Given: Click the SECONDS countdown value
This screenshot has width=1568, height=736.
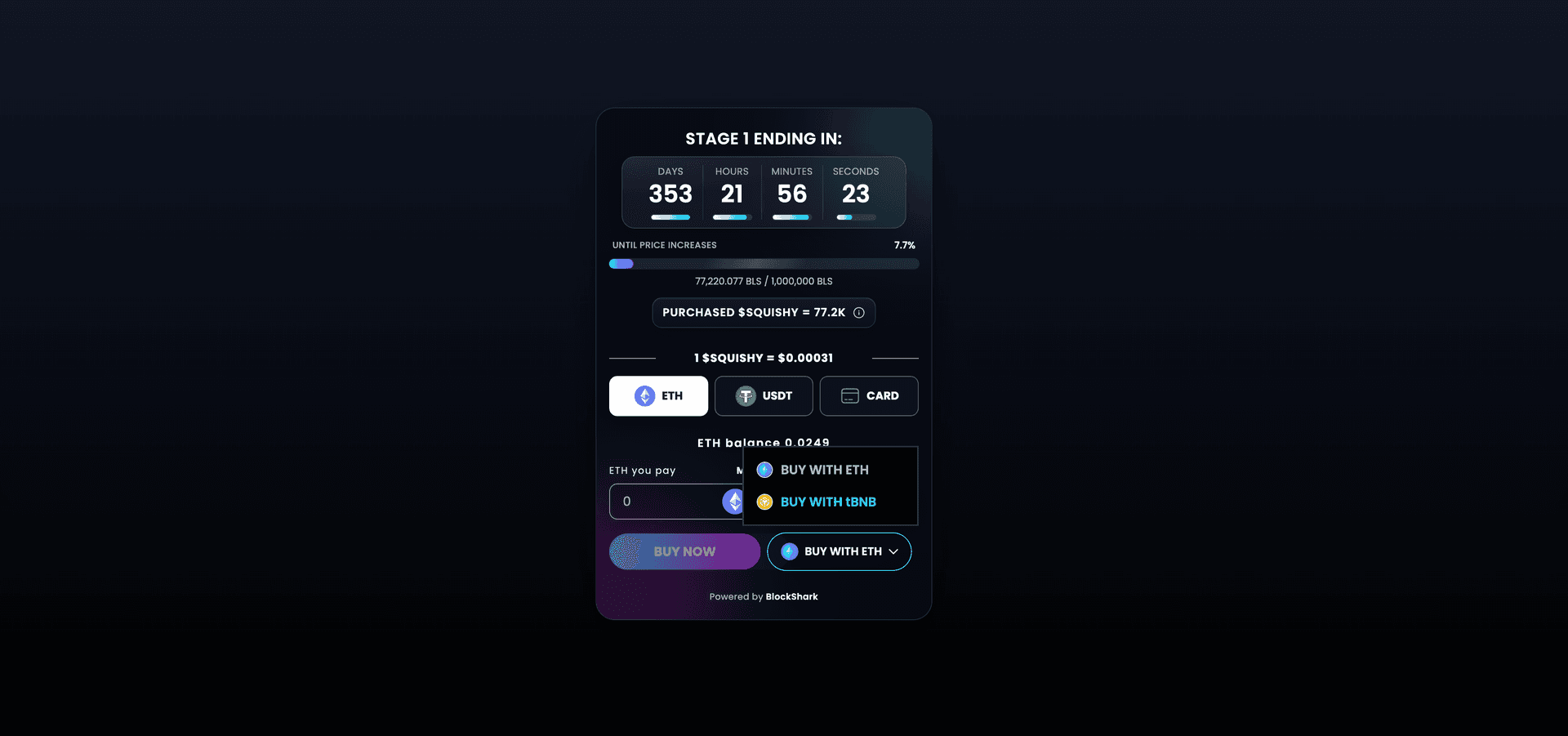Looking at the screenshot, I should [x=856, y=194].
